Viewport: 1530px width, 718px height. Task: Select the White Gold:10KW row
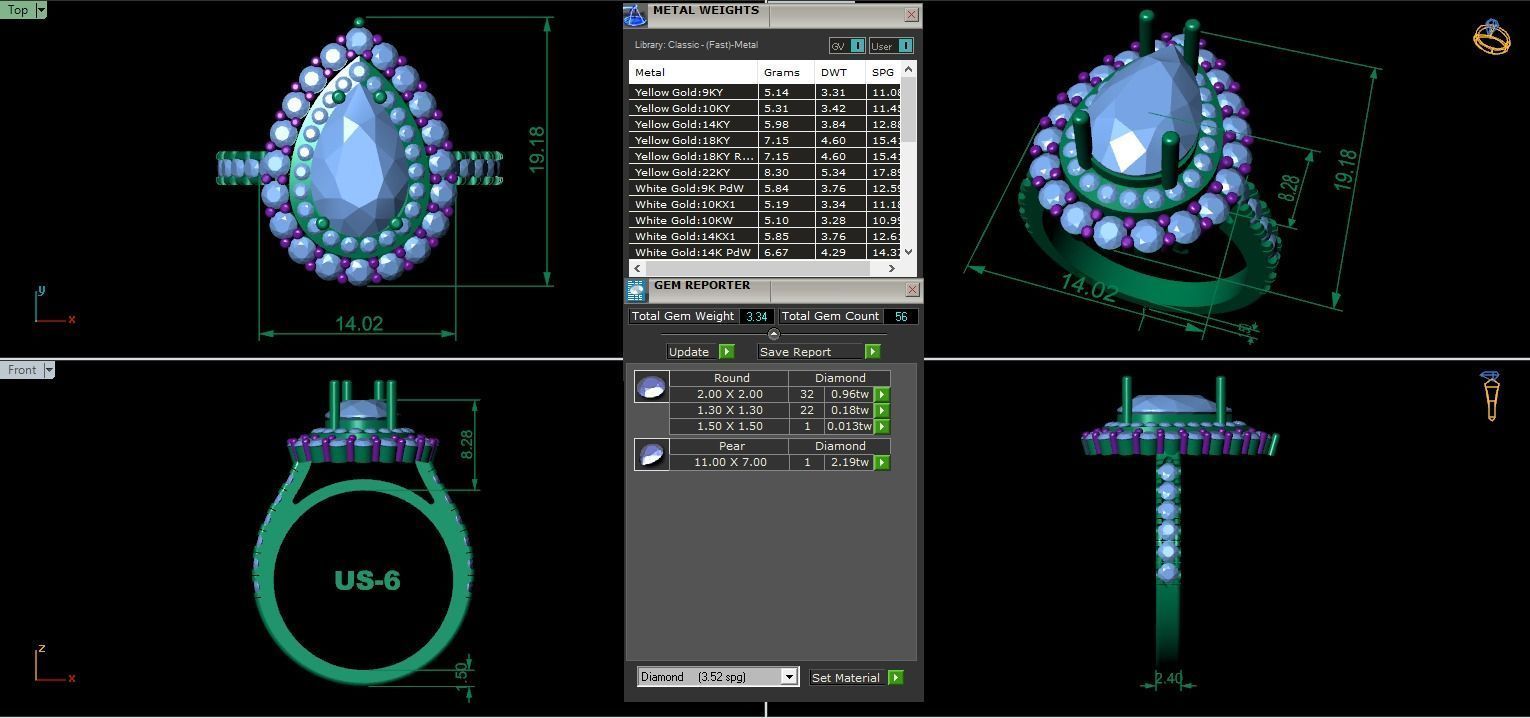tap(765, 220)
